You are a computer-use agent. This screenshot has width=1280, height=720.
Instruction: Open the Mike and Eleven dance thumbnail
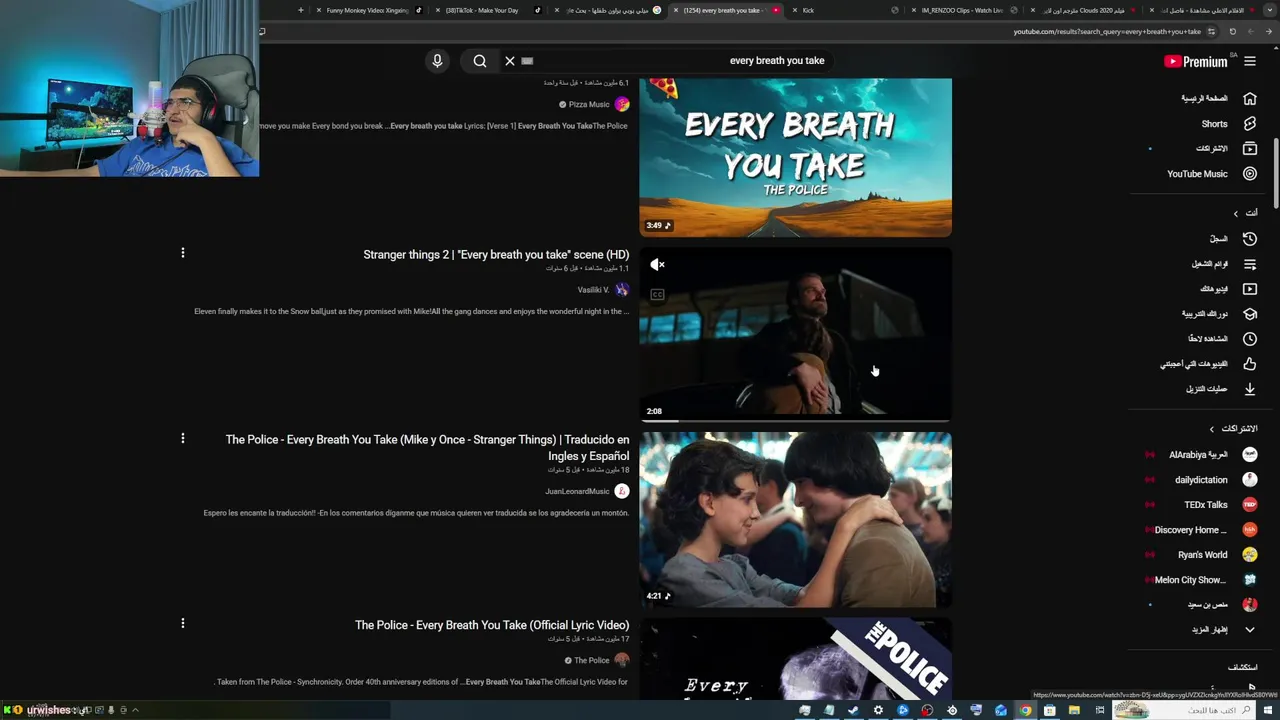click(796, 520)
